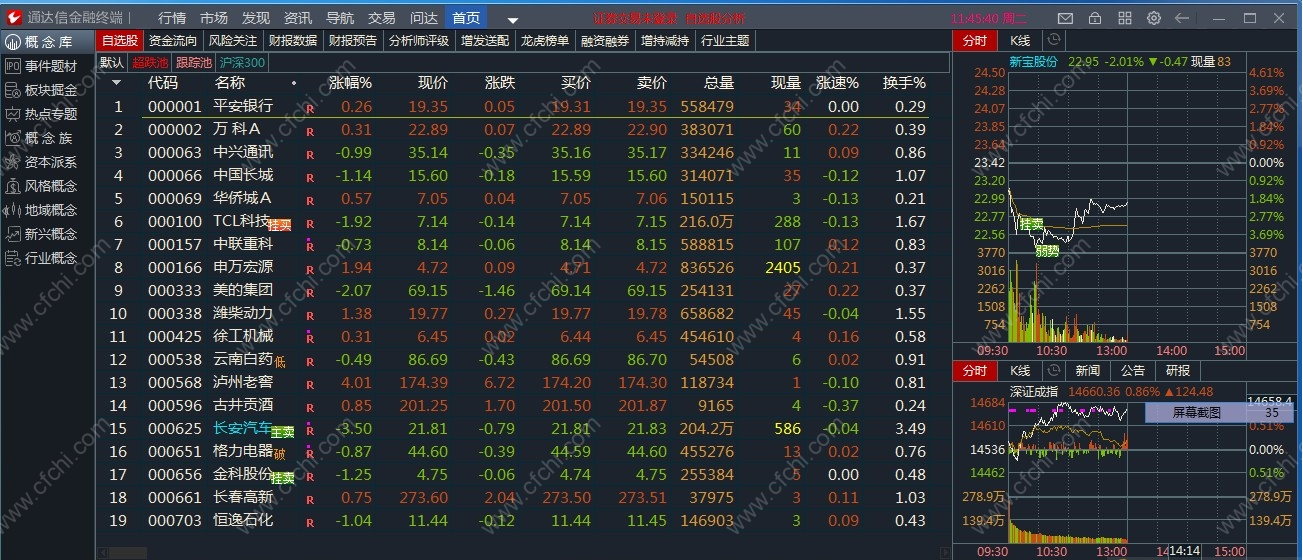1303x560 pixels.
Task: Click the IPO icon next to 事件题材
Action: tap(13, 66)
